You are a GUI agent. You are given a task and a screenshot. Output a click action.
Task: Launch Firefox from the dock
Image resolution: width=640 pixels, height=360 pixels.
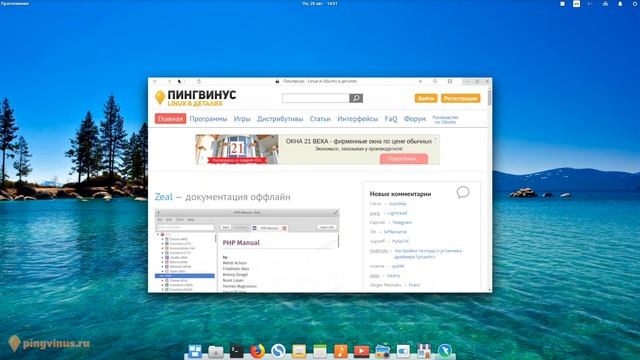click(257, 351)
